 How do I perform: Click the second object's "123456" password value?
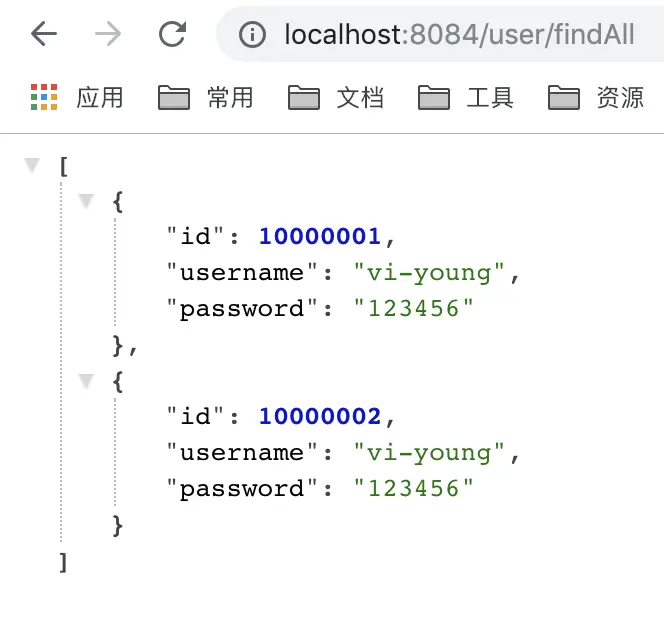[413, 489]
